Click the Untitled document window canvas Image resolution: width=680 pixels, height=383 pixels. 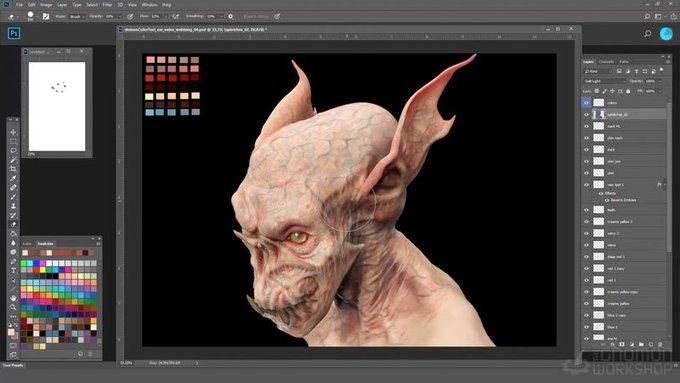coord(57,107)
